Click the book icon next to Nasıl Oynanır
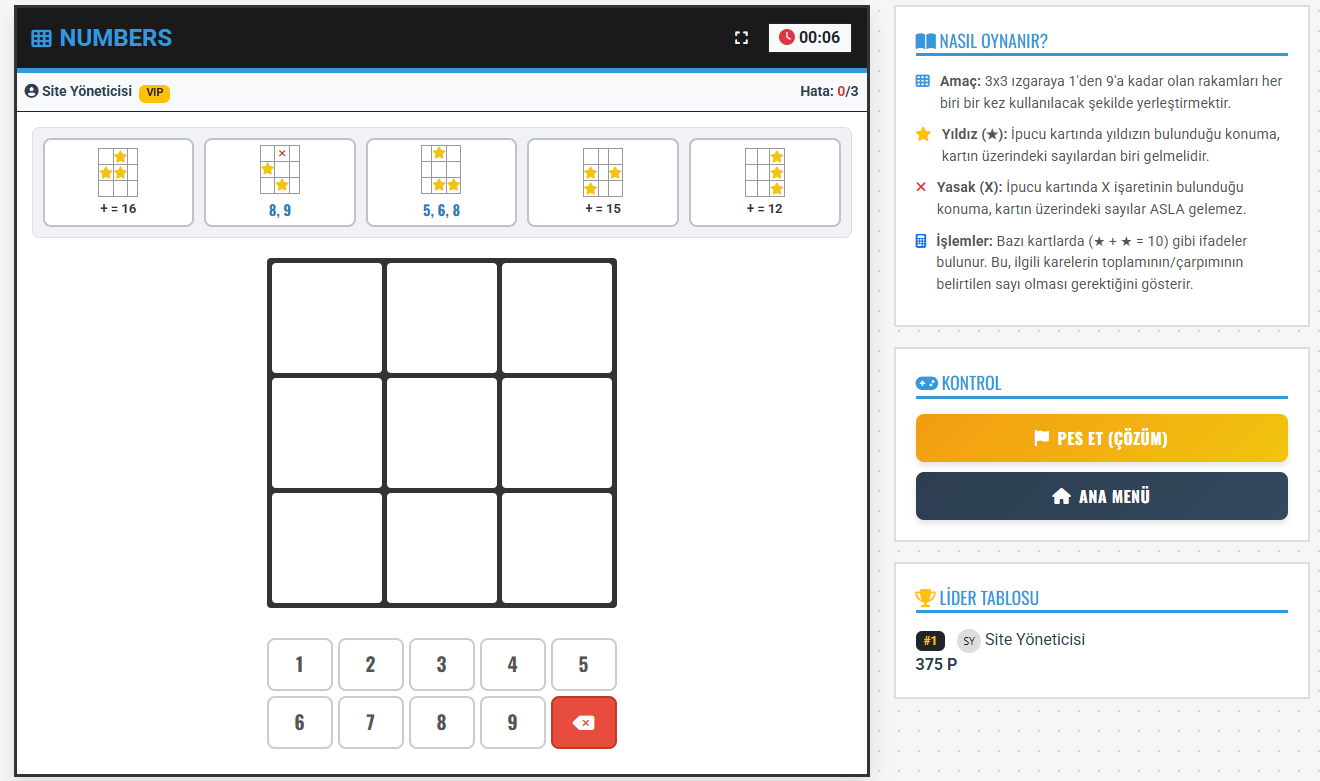The image size is (1320, 781). [x=926, y=42]
